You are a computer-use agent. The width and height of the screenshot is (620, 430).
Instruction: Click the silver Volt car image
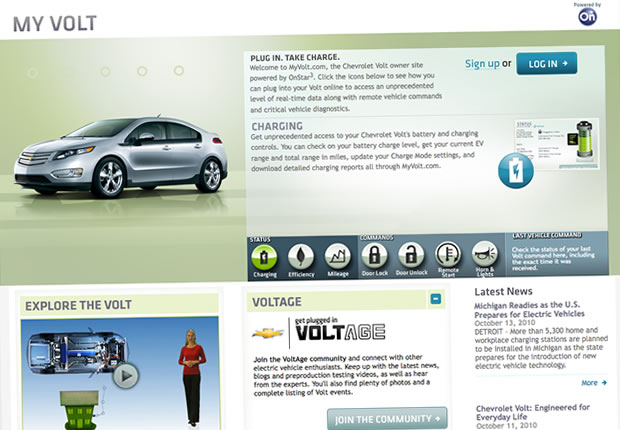121,157
